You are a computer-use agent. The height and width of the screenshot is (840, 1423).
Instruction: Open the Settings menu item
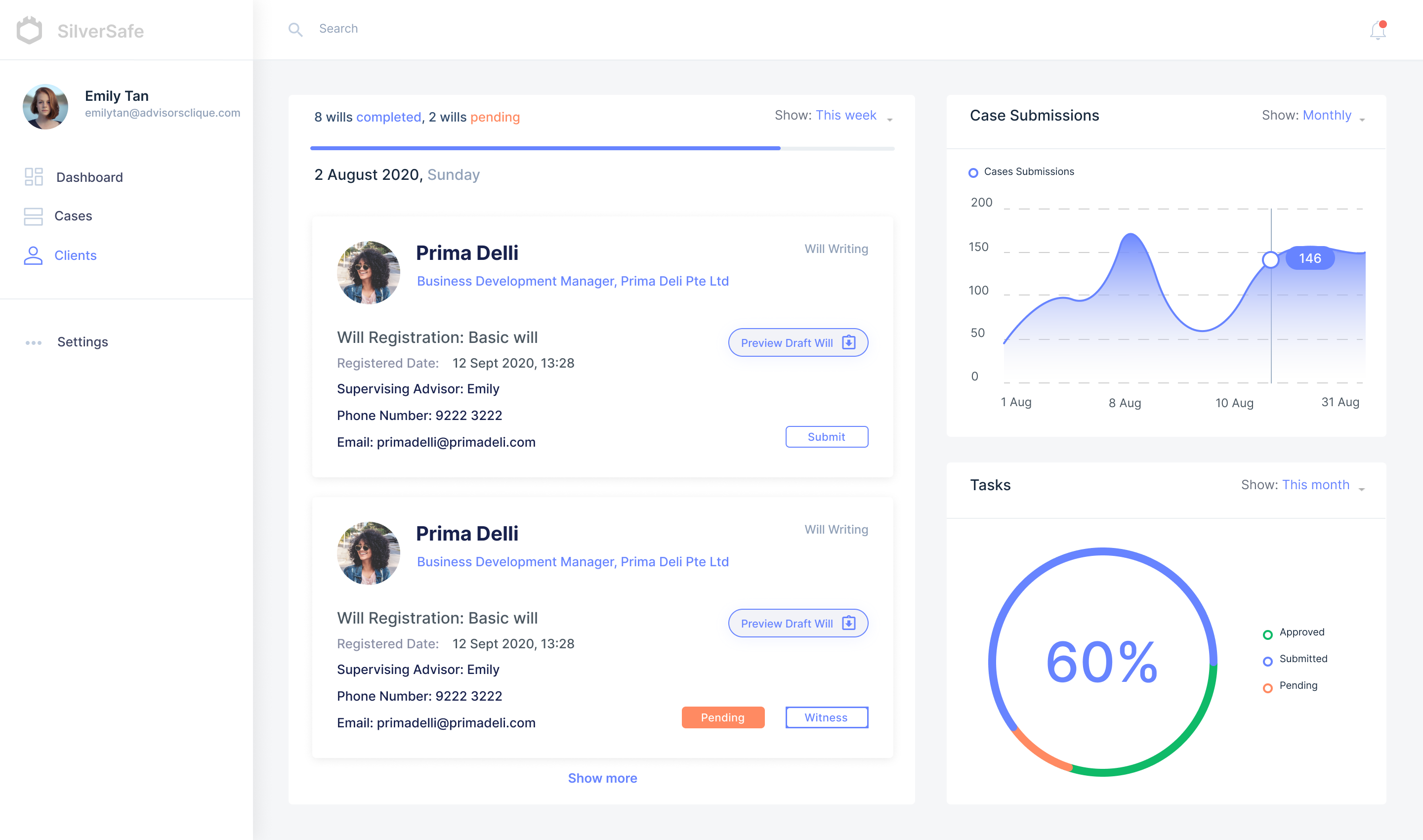coord(83,342)
